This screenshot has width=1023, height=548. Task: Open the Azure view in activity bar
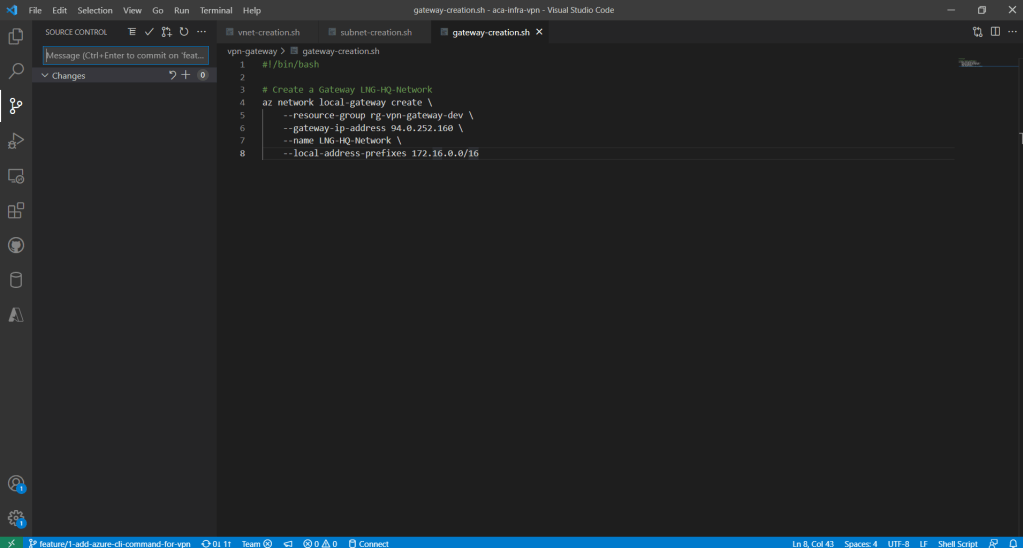pos(16,314)
